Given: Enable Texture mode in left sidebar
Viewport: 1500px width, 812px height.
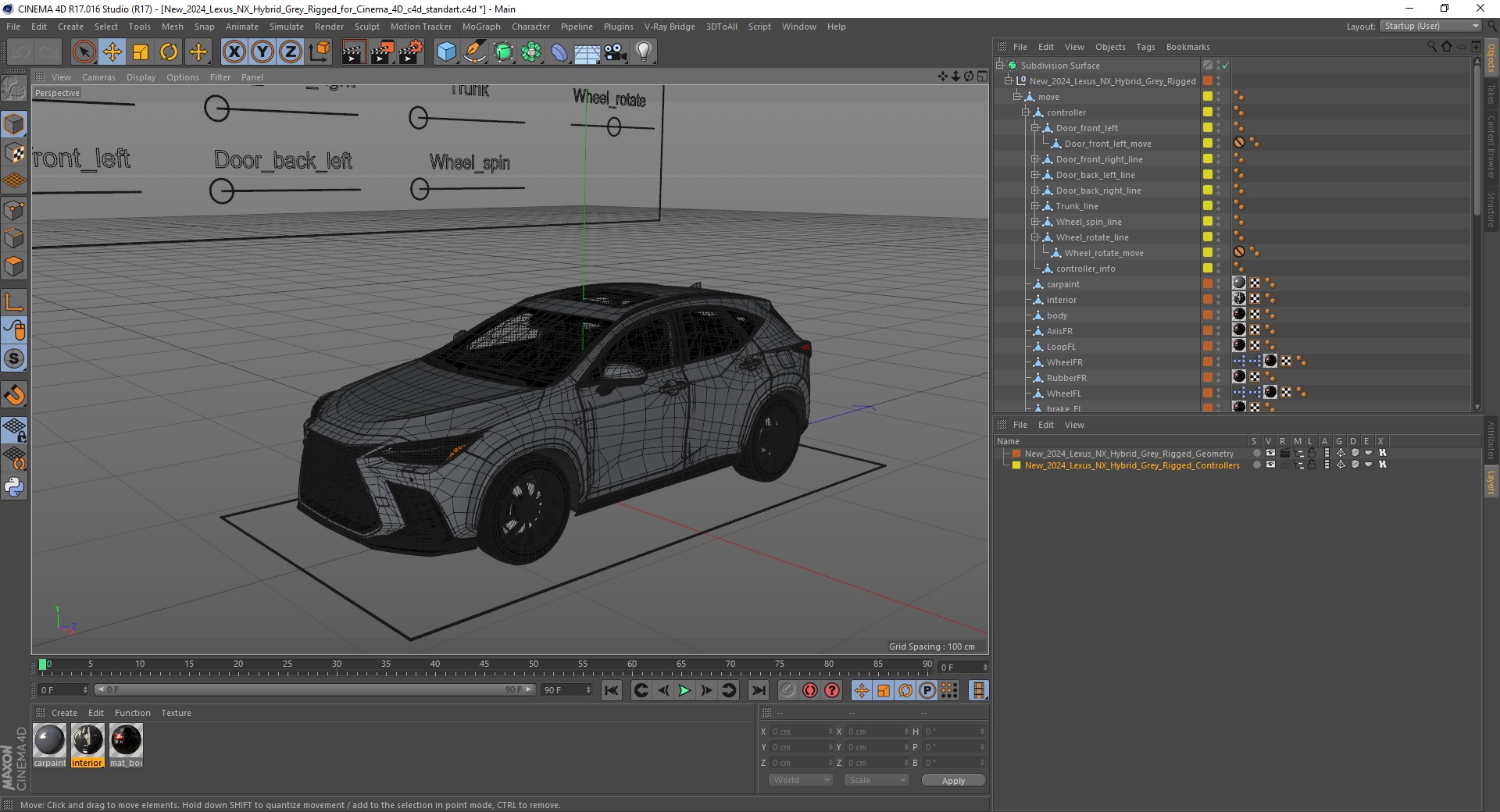Looking at the screenshot, I should click(x=14, y=153).
